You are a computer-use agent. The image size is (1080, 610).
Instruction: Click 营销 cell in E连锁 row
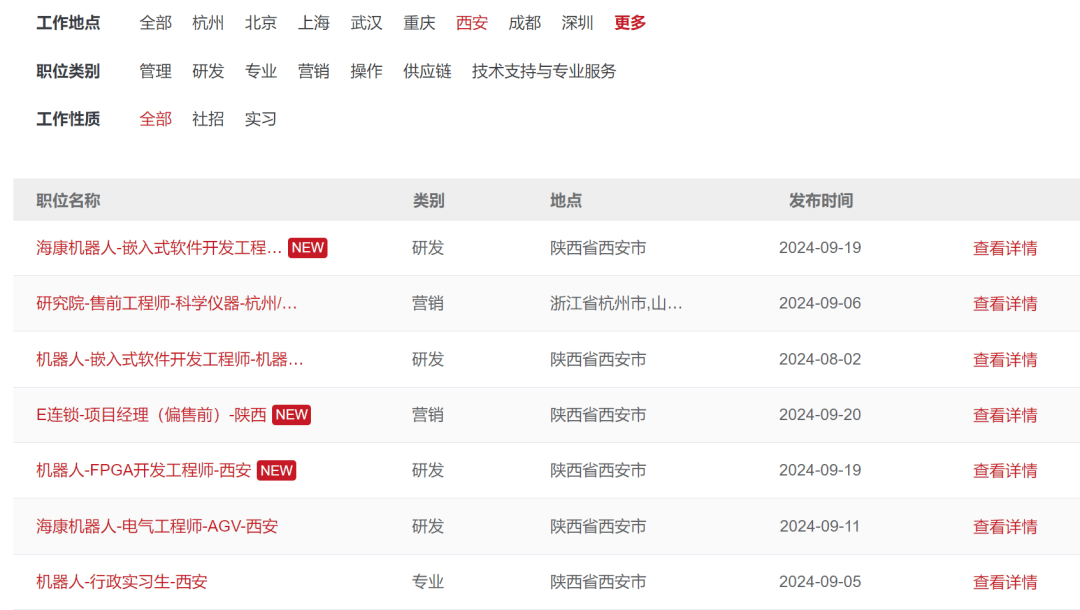[x=428, y=415]
